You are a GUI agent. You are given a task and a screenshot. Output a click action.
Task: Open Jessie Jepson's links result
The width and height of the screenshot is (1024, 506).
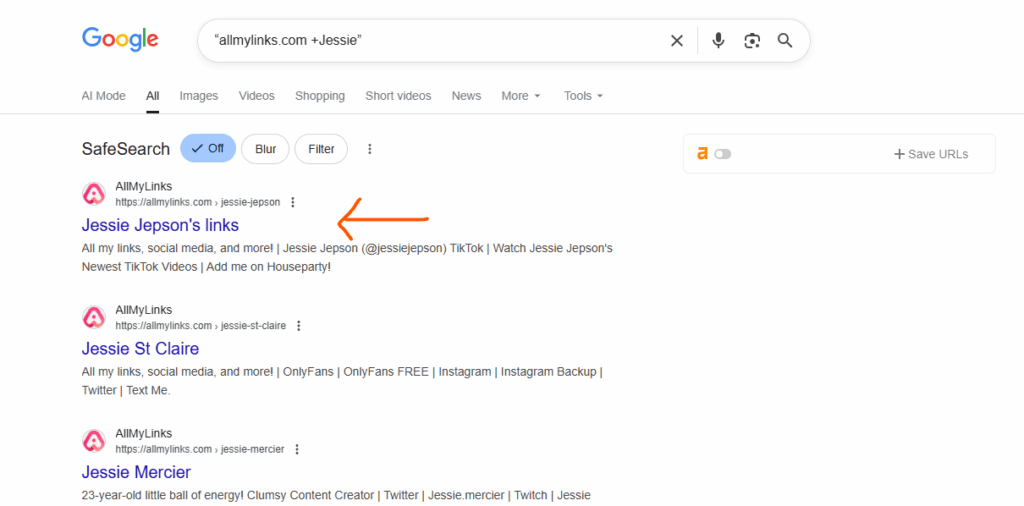point(160,225)
